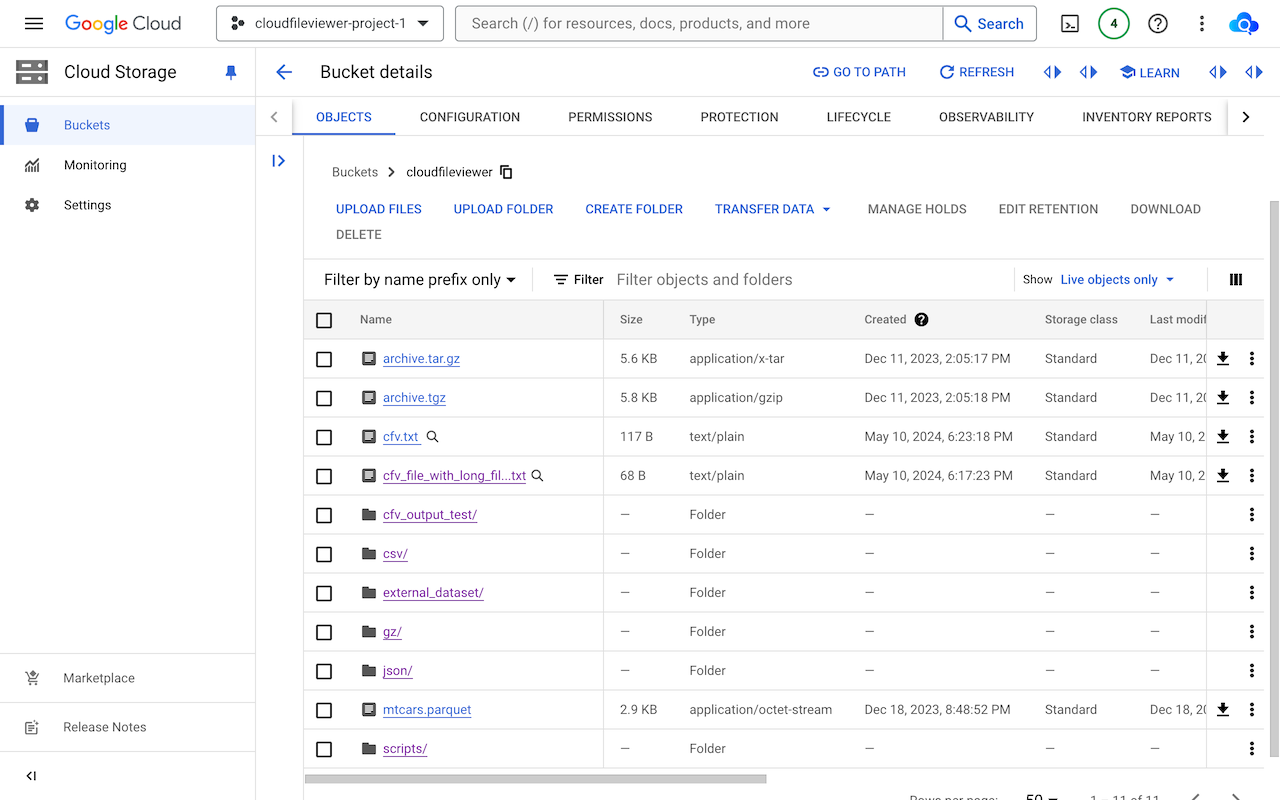Open the external_dataset/ folder link

(x=433, y=593)
